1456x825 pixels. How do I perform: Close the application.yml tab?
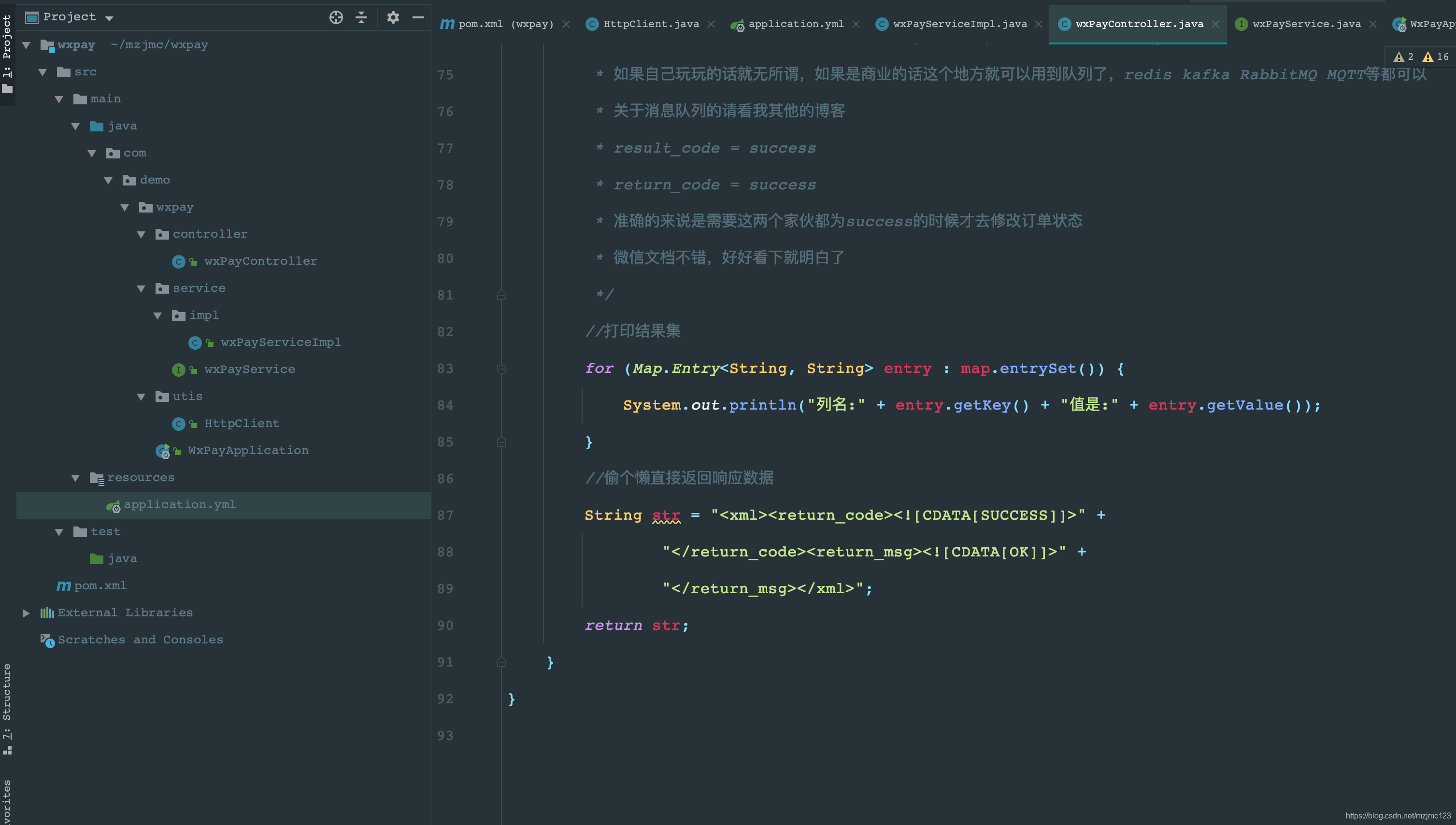pos(856,24)
